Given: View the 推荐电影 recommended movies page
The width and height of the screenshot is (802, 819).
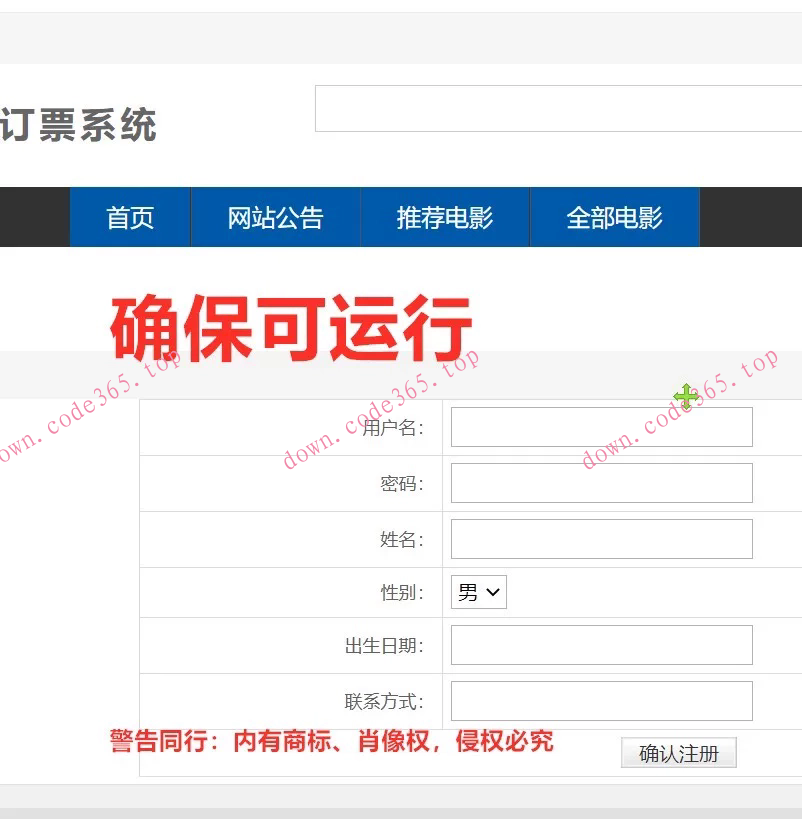Looking at the screenshot, I should [444, 217].
